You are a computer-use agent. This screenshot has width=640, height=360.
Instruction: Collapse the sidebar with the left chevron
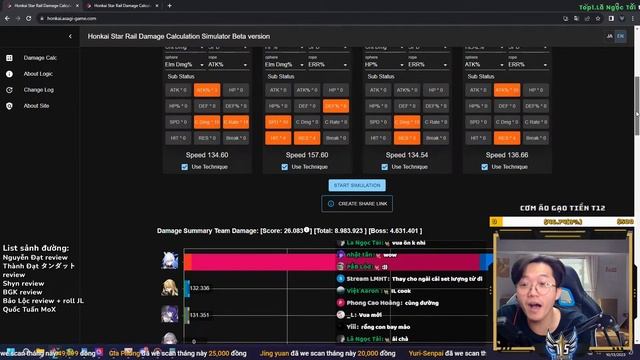[x=70, y=36]
